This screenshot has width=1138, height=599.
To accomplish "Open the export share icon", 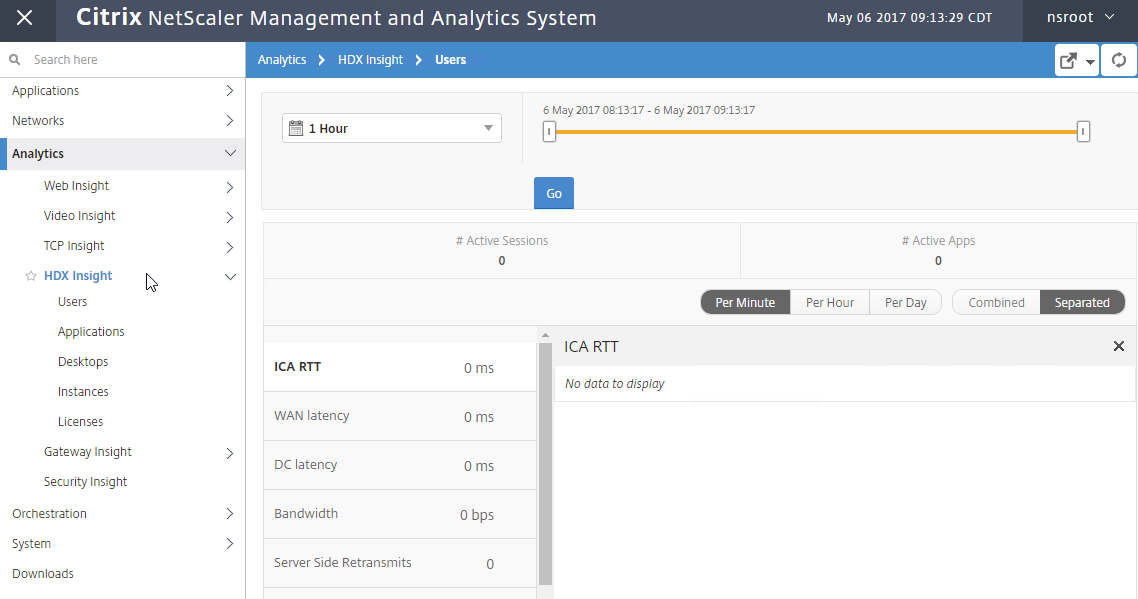I will point(1068,61).
